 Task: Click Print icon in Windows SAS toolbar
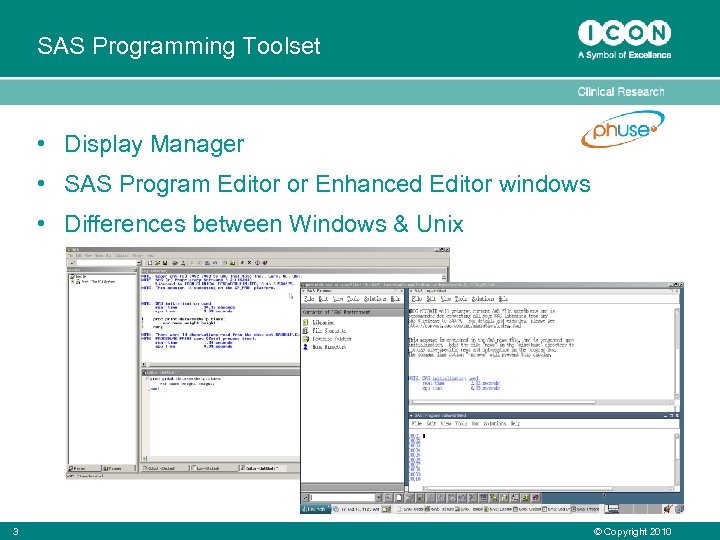pyautogui.click(x=175, y=263)
